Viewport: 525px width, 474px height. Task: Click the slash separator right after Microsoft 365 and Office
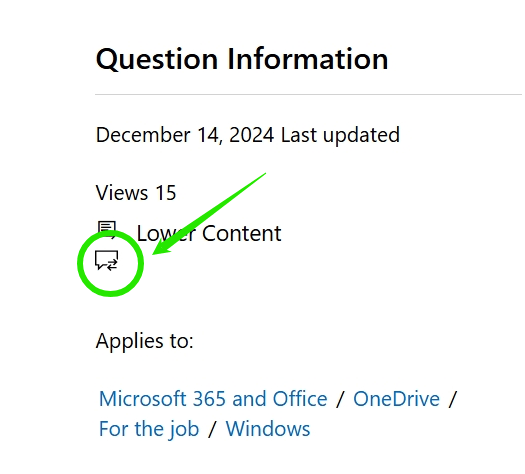(340, 399)
